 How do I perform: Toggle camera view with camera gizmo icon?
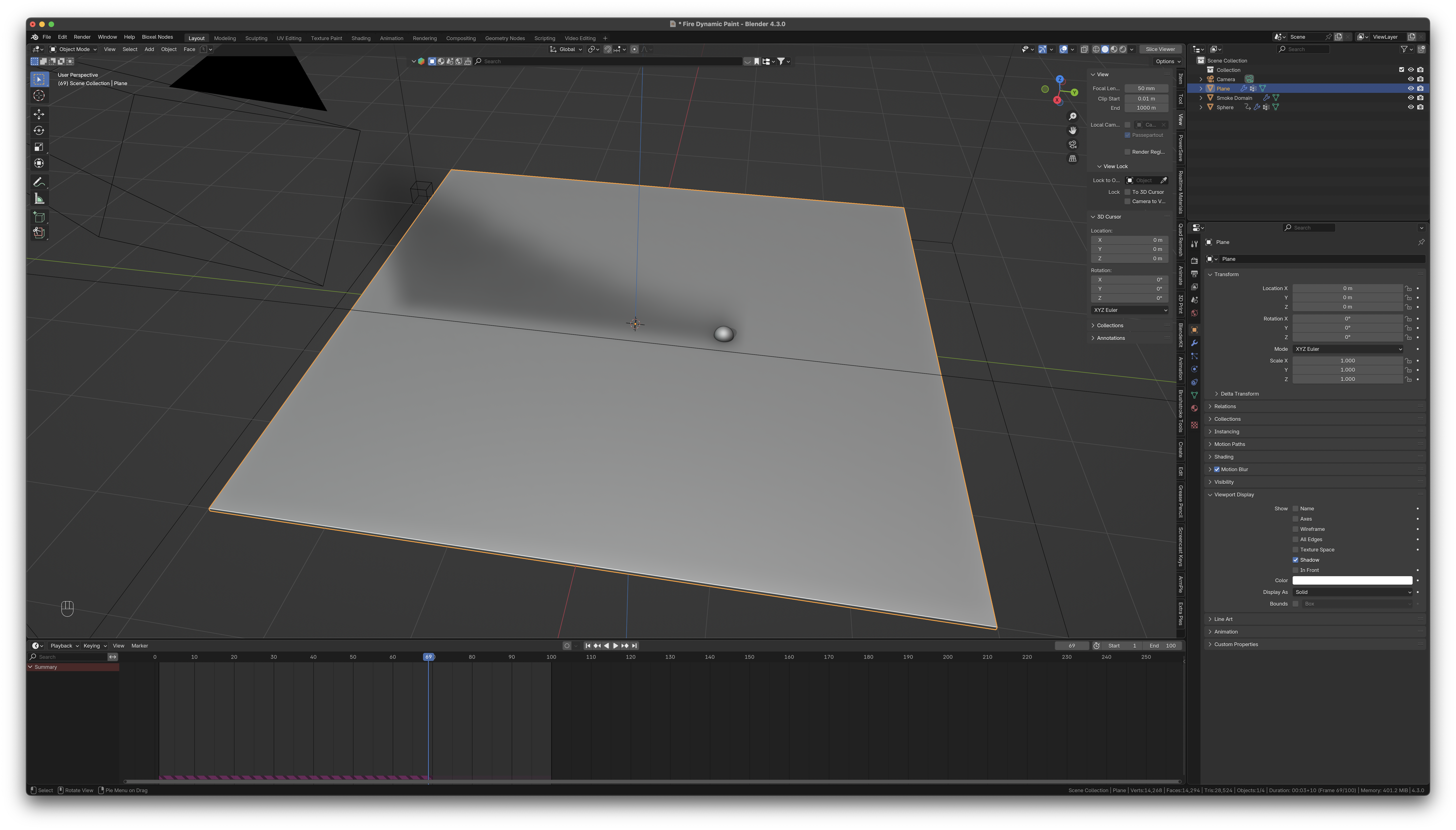[x=1072, y=144]
